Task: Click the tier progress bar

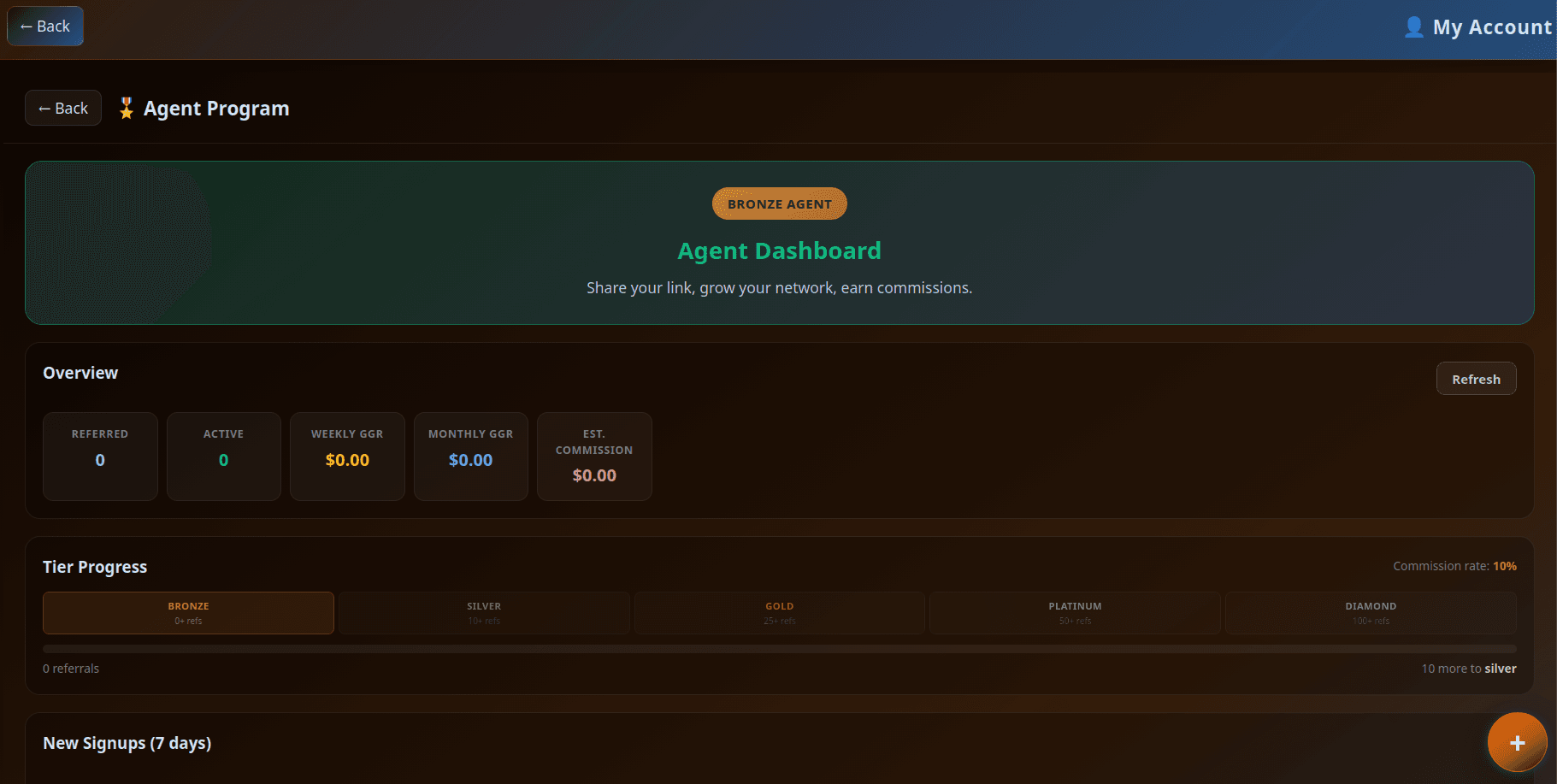Action: click(780, 649)
